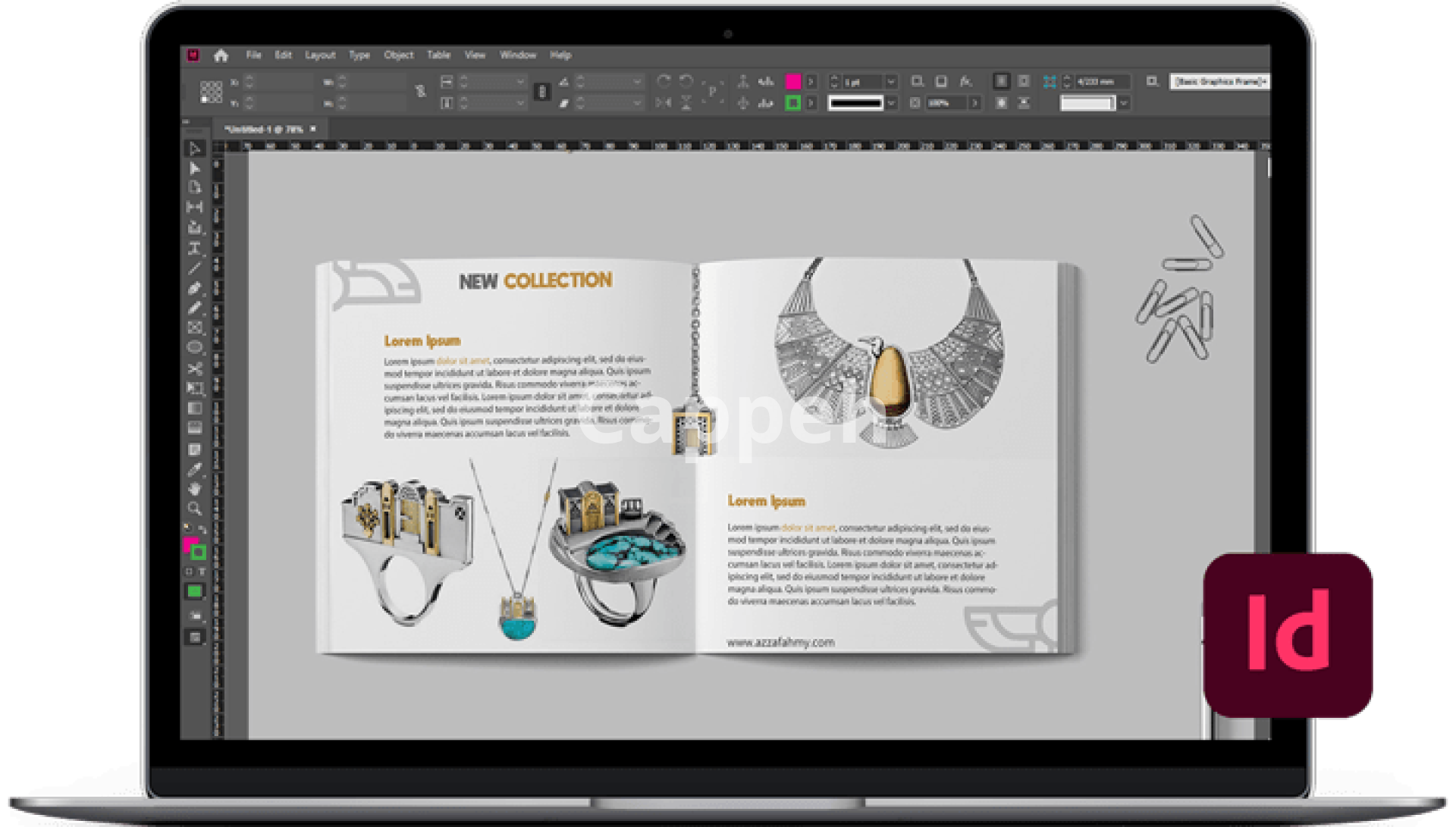Select the Hand tool
Viewport: 1456px width, 827px height.
[x=195, y=489]
